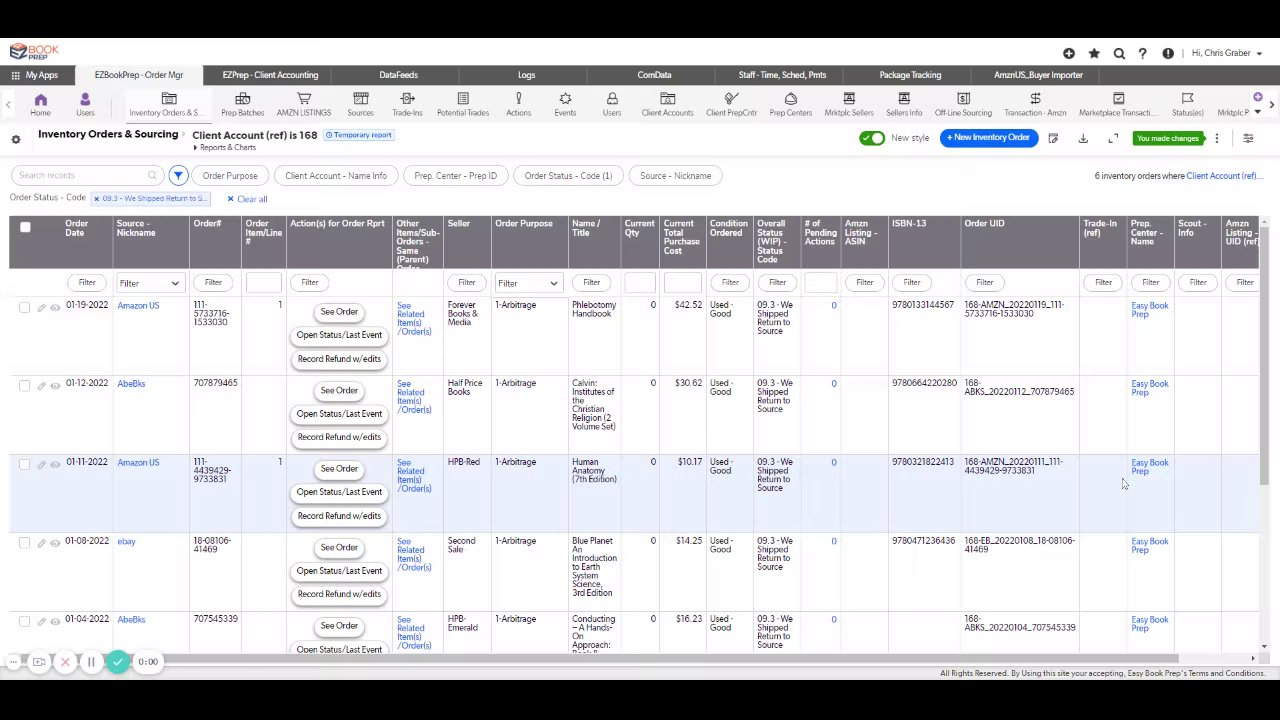Open the Sellers Info icon
The image size is (1280, 720).
[x=904, y=99]
